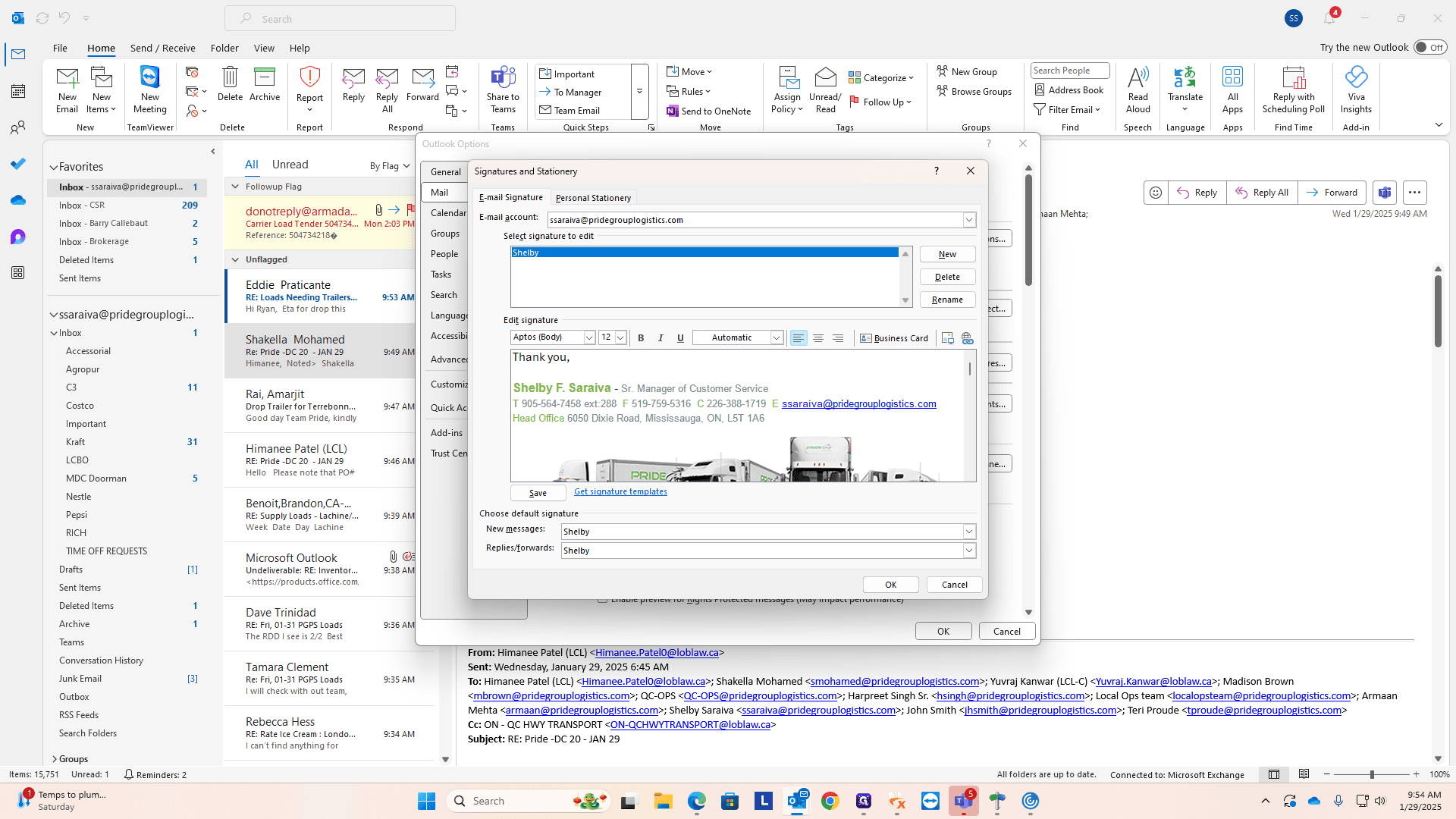Image resolution: width=1456 pixels, height=819 pixels.
Task: Click New Email in the ribbon
Action: (x=67, y=90)
